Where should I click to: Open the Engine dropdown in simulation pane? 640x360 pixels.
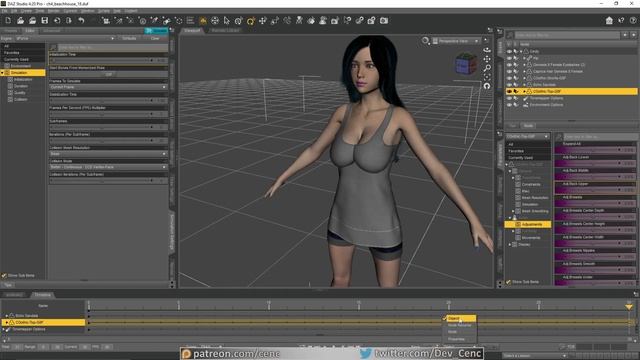(x=65, y=38)
